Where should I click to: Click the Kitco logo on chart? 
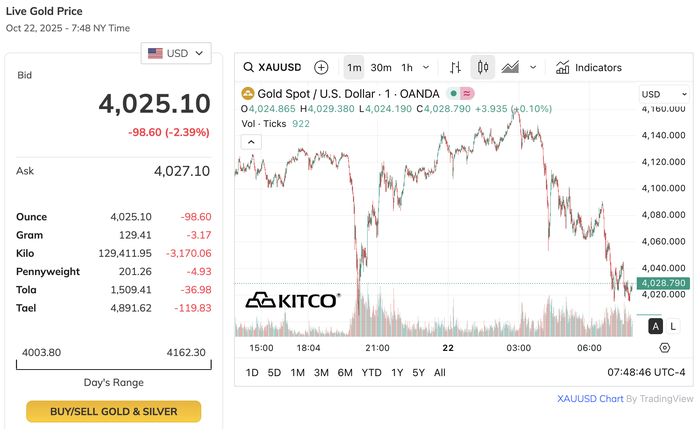pyautogui.click(x=292, y=299)
